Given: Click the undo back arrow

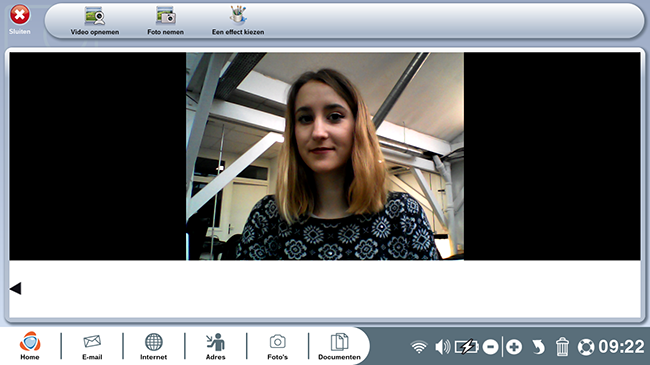Looking at the screenshot, I should [538, 347].
